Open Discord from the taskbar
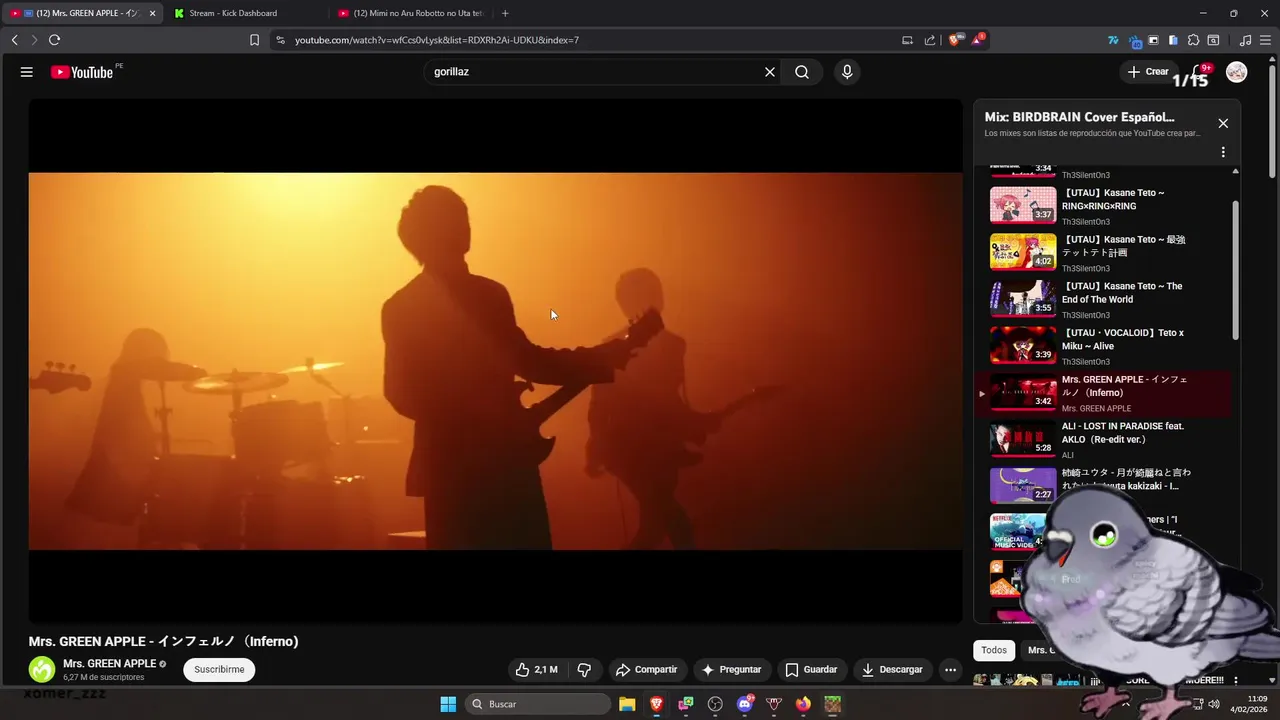The height and width of the screenshot is (720, 1280). 744,704
